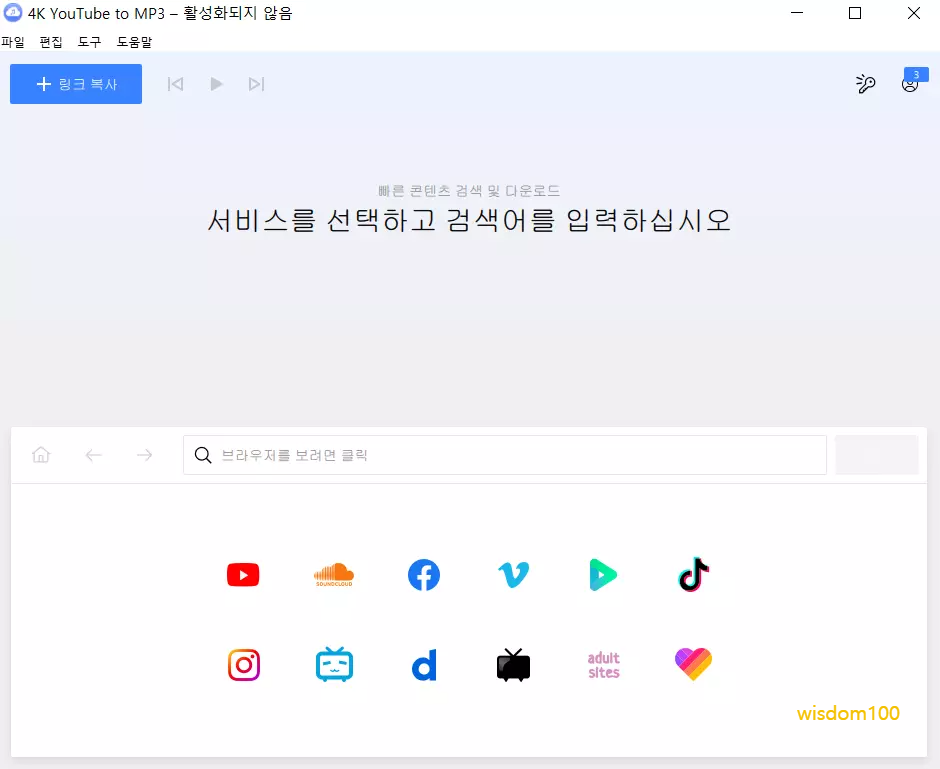Image resolution: width=940 pixels, height=769 pixels.
Task: Select the SoundCloud service icon
Action: point(334,575)
